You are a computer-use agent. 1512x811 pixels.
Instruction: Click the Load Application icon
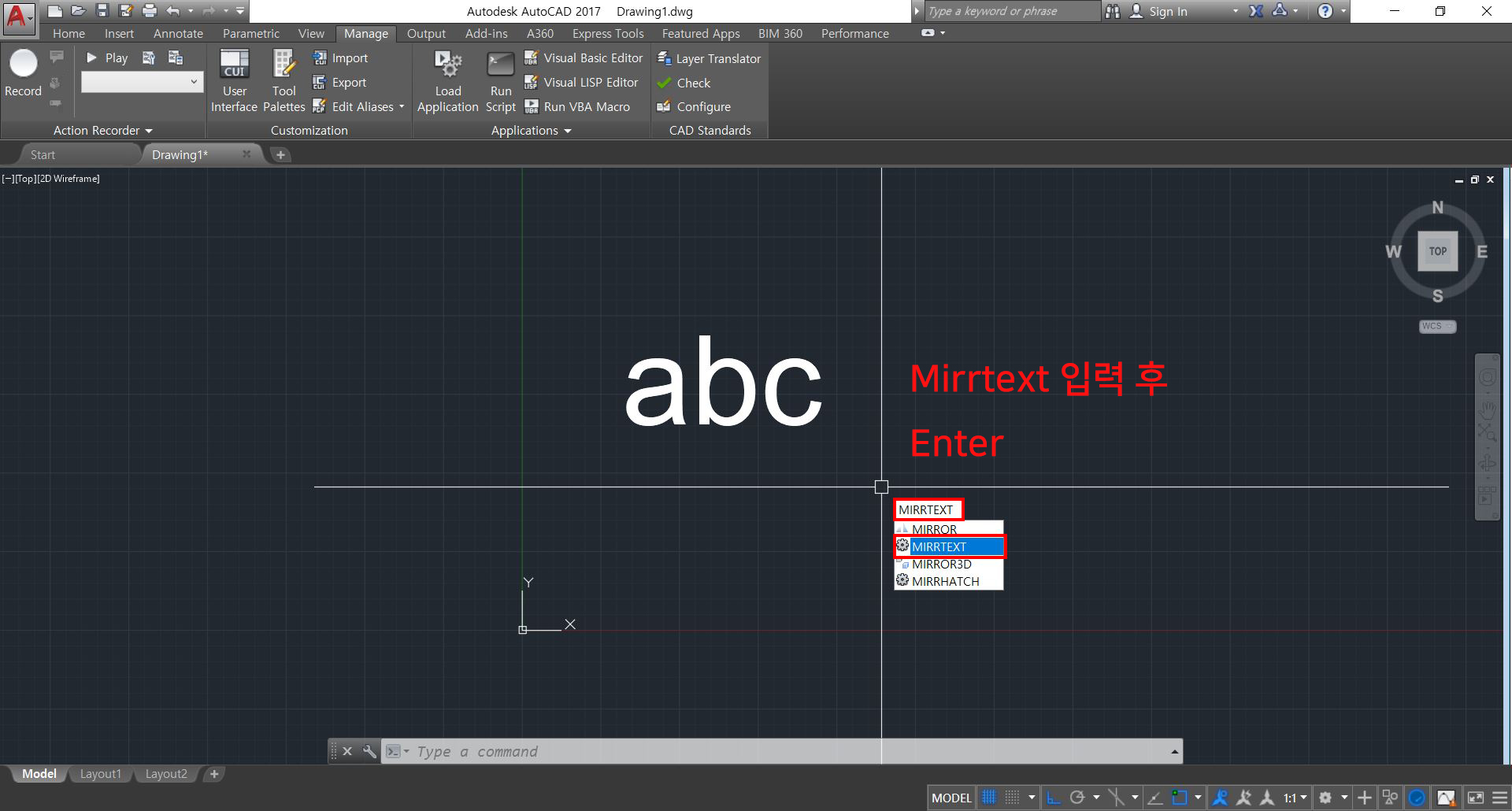tap(447, 81)
